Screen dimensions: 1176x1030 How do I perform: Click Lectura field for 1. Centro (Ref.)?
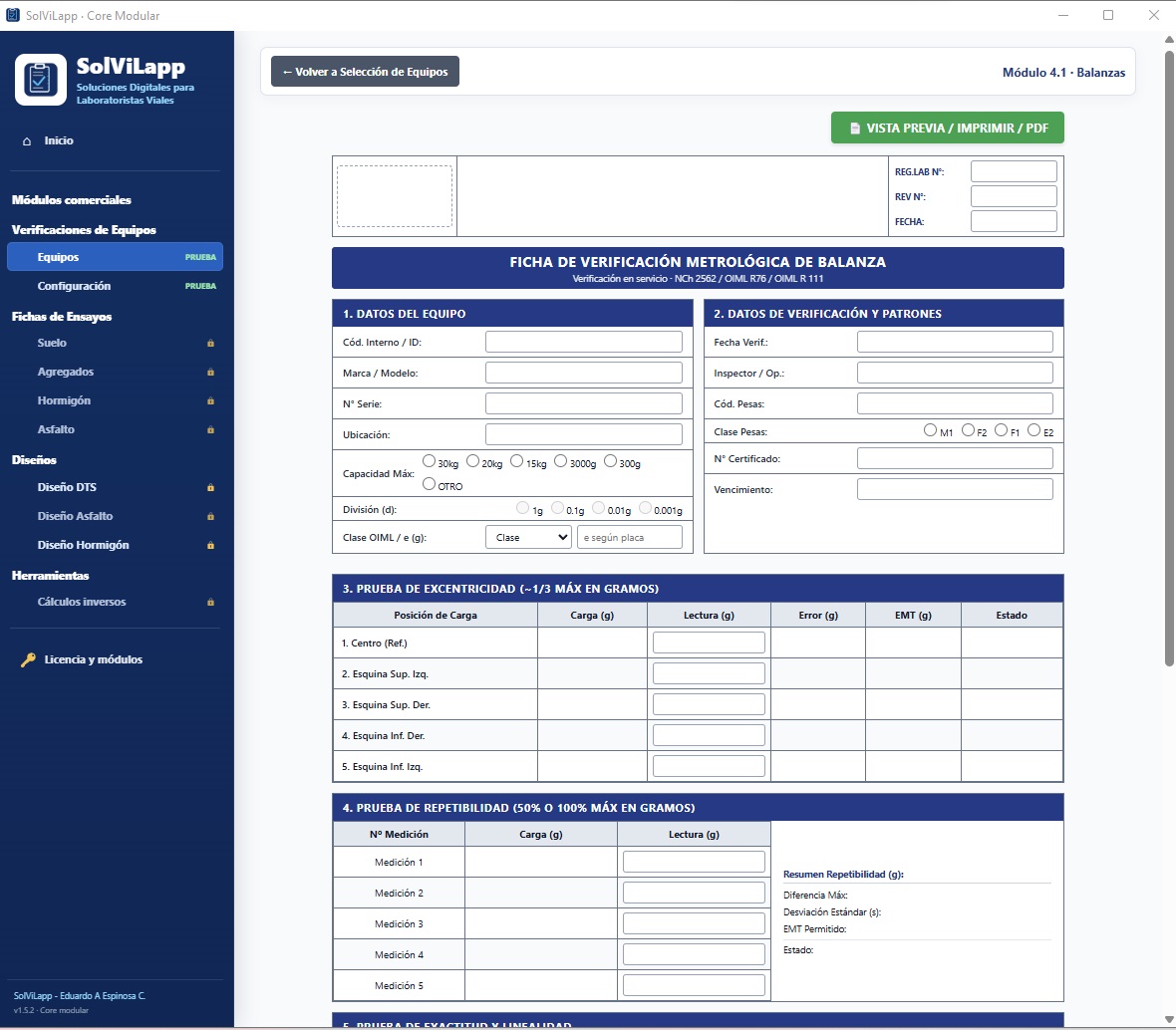tap(709, 643)
